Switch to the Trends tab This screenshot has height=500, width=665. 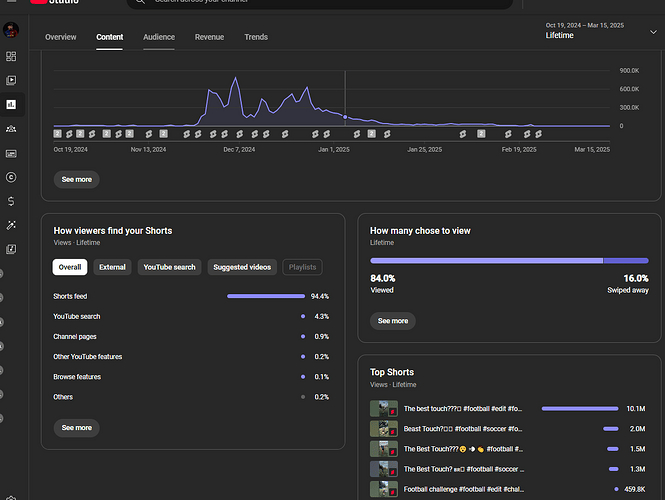click(x=256, y=37)
